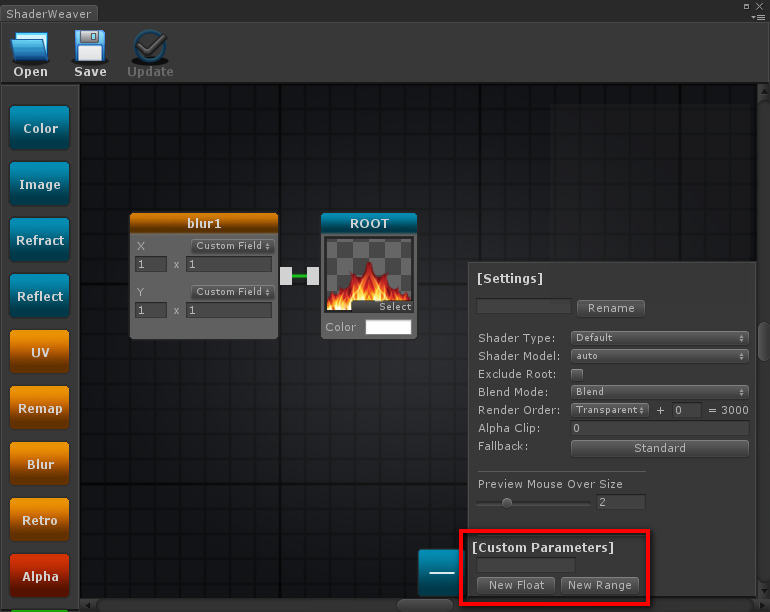Collapse the settings panel with the blue minus button

441,573
